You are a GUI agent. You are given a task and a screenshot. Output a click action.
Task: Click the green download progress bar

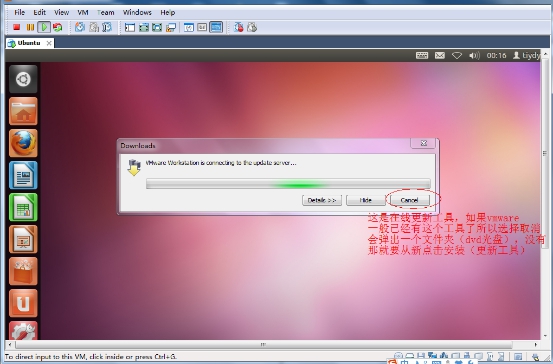click(288, 184)
